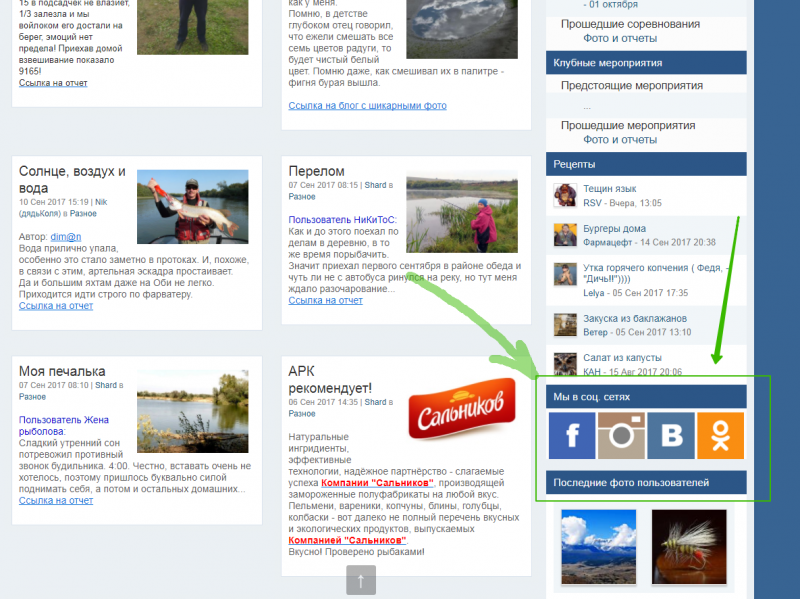Click the Сальников logo image
Viewport: 800px width, 599px height.
tap(461, 405)
